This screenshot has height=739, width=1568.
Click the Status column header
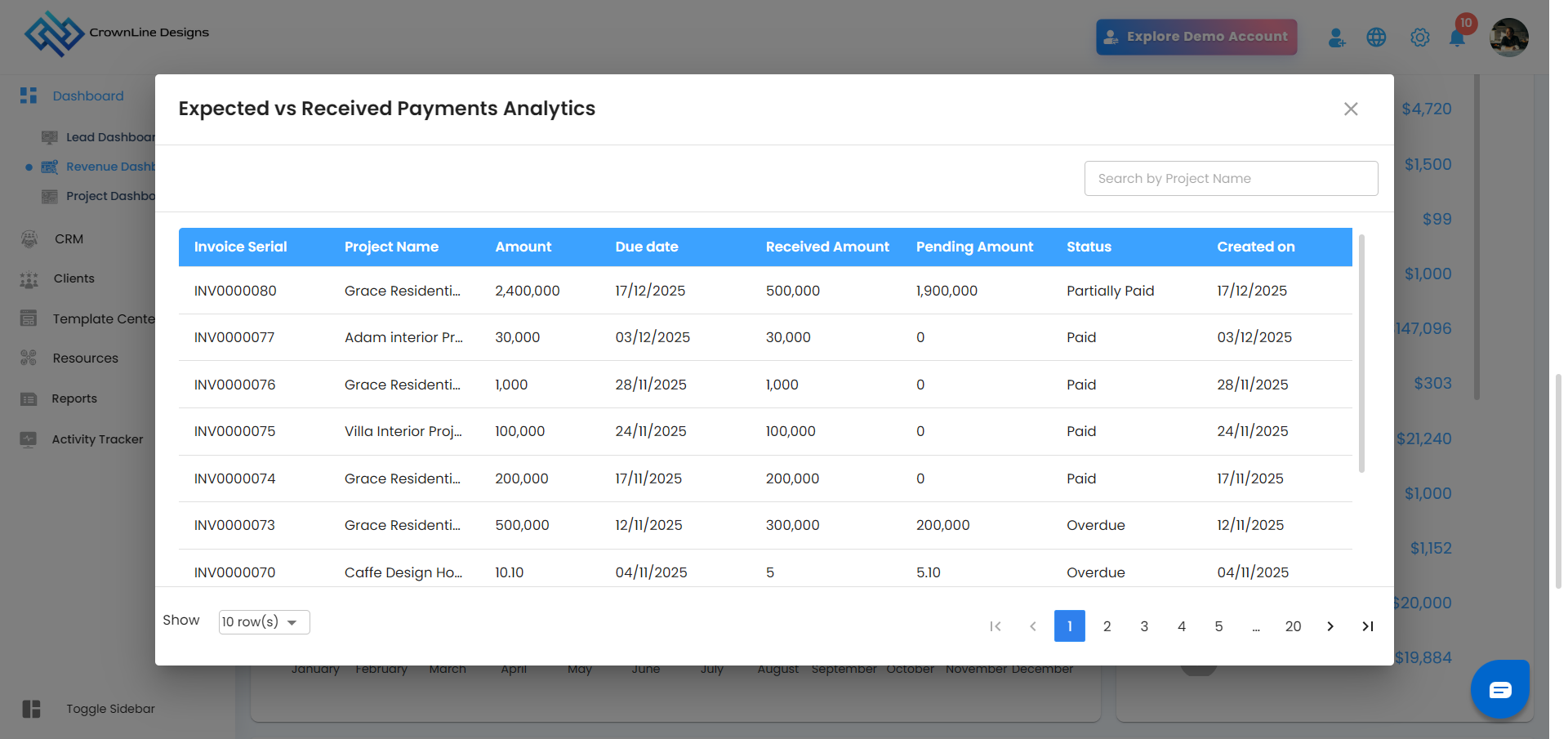coord(1089,247)
